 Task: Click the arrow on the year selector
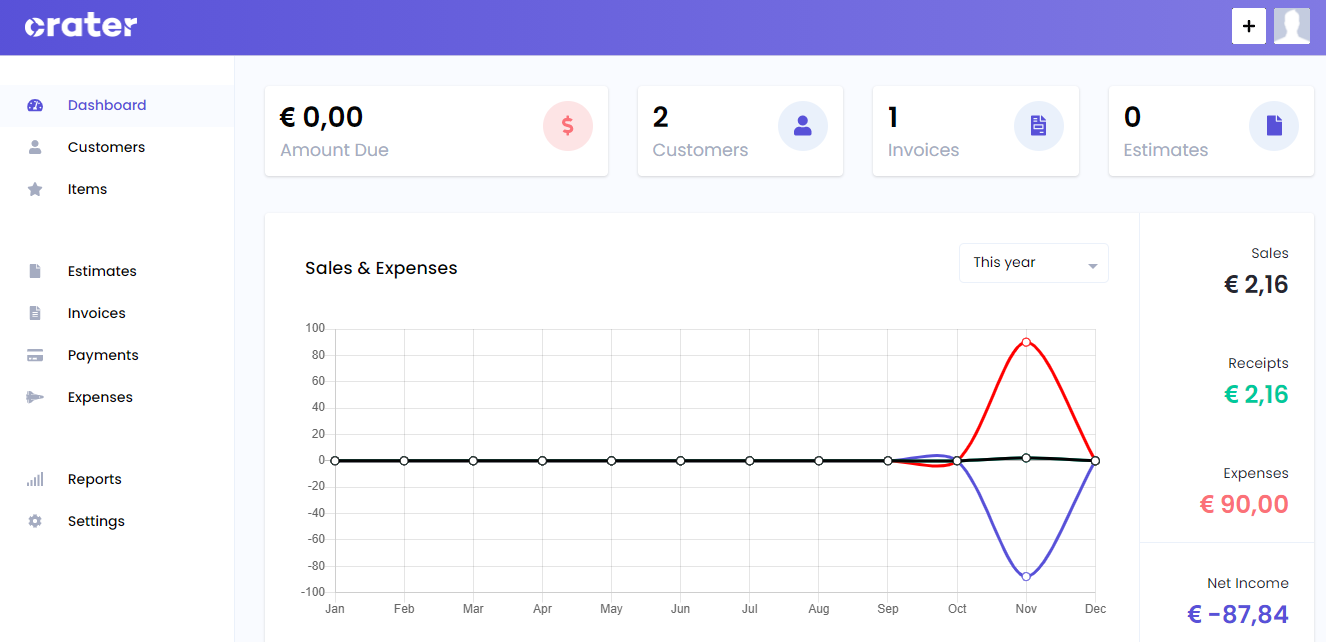[1092, 266]
